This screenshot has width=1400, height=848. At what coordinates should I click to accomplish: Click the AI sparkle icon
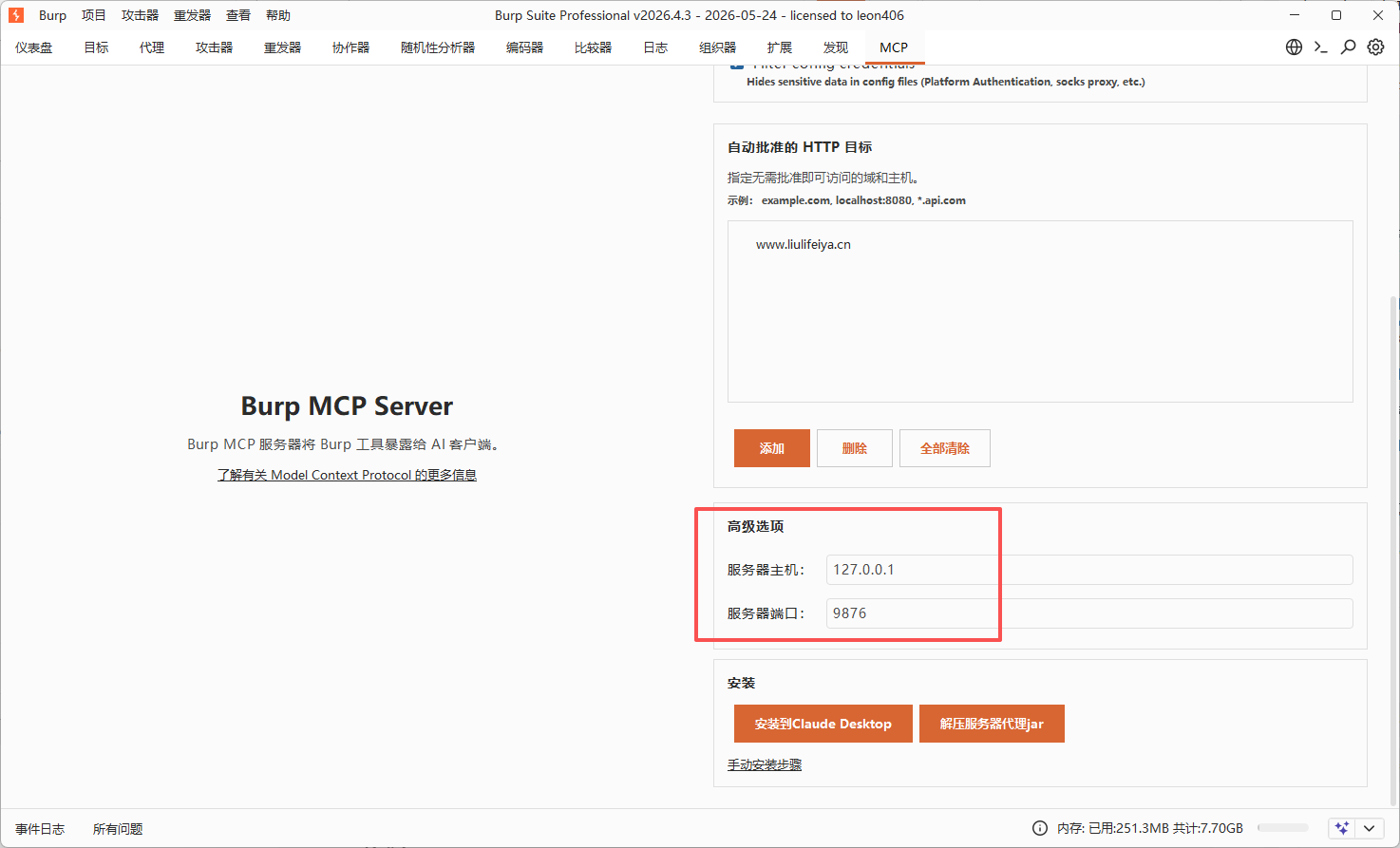click(1342, 828)
